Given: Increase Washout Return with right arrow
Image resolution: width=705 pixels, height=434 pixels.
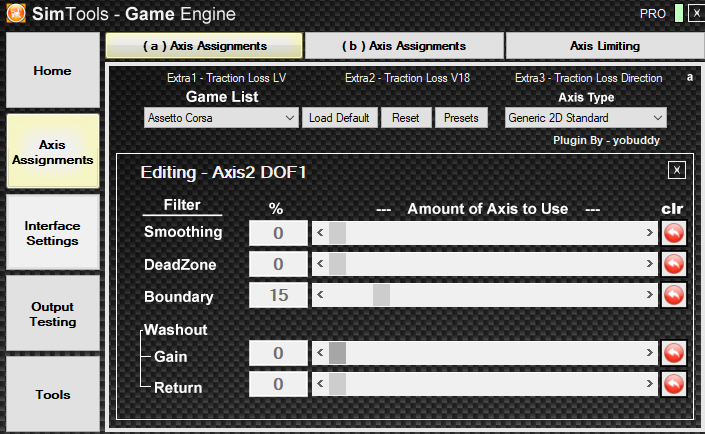Looking at the screenshot, I should 649,384.
